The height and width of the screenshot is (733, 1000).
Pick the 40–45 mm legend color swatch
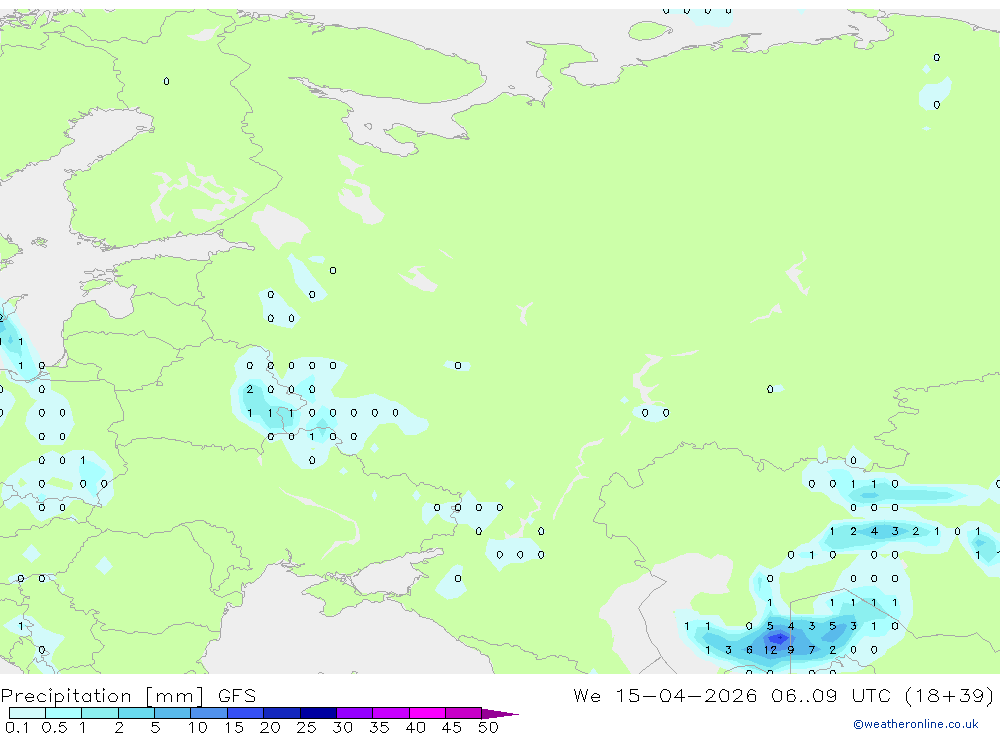click(x=427, y=713)
